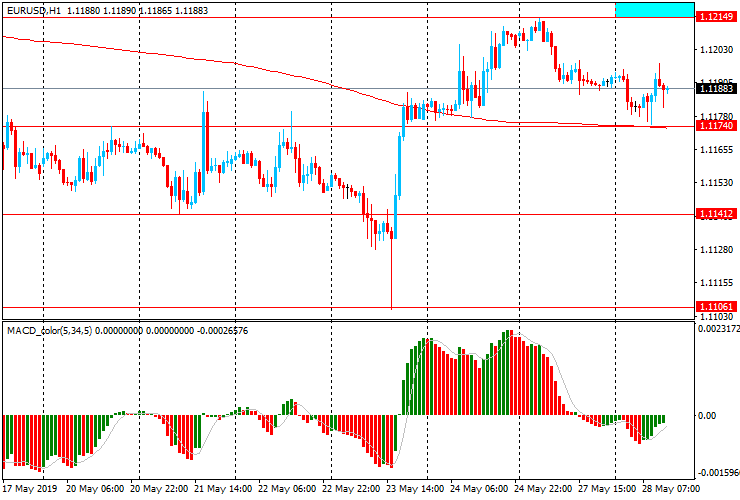Viewport: 740px width, 500px height.
Task: Click the 0.00 MACD zero level label
Action: [x=708, y=415]
